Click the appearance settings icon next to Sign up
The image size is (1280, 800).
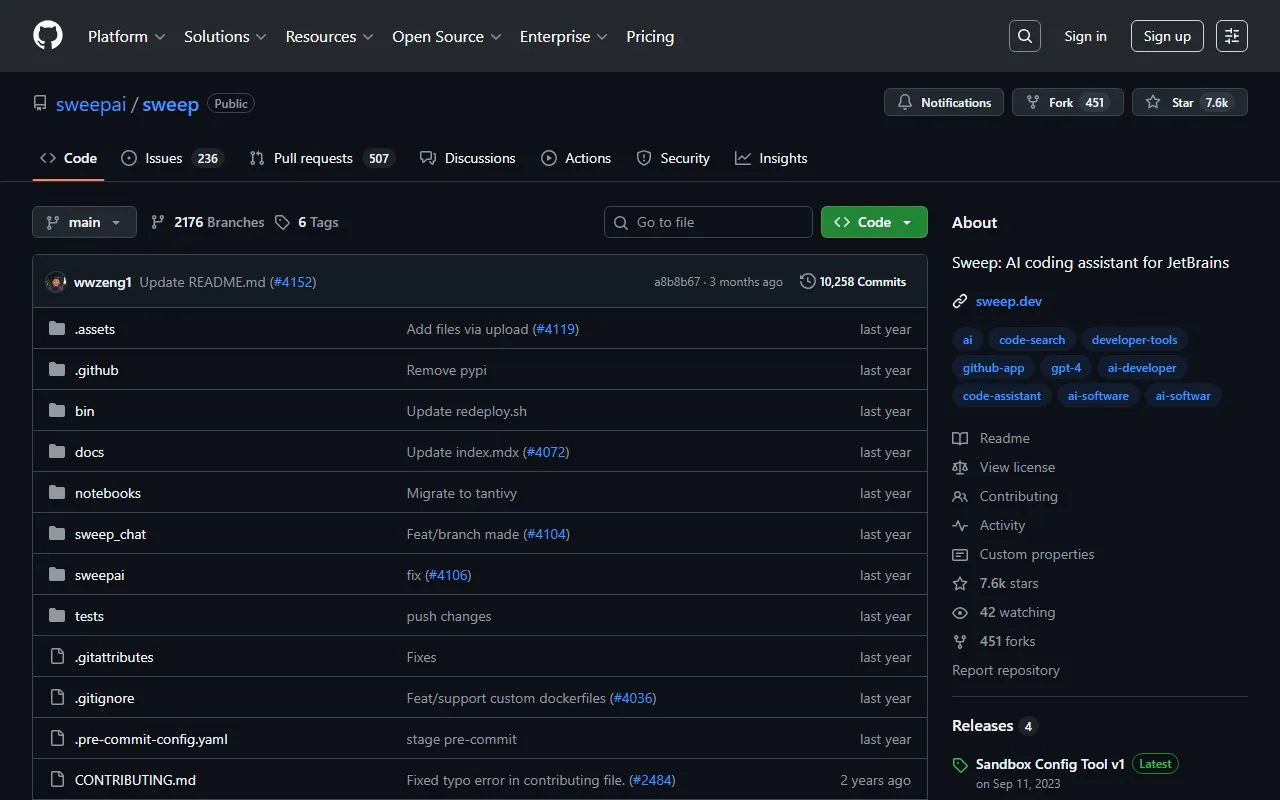(x=1232, y=36)
